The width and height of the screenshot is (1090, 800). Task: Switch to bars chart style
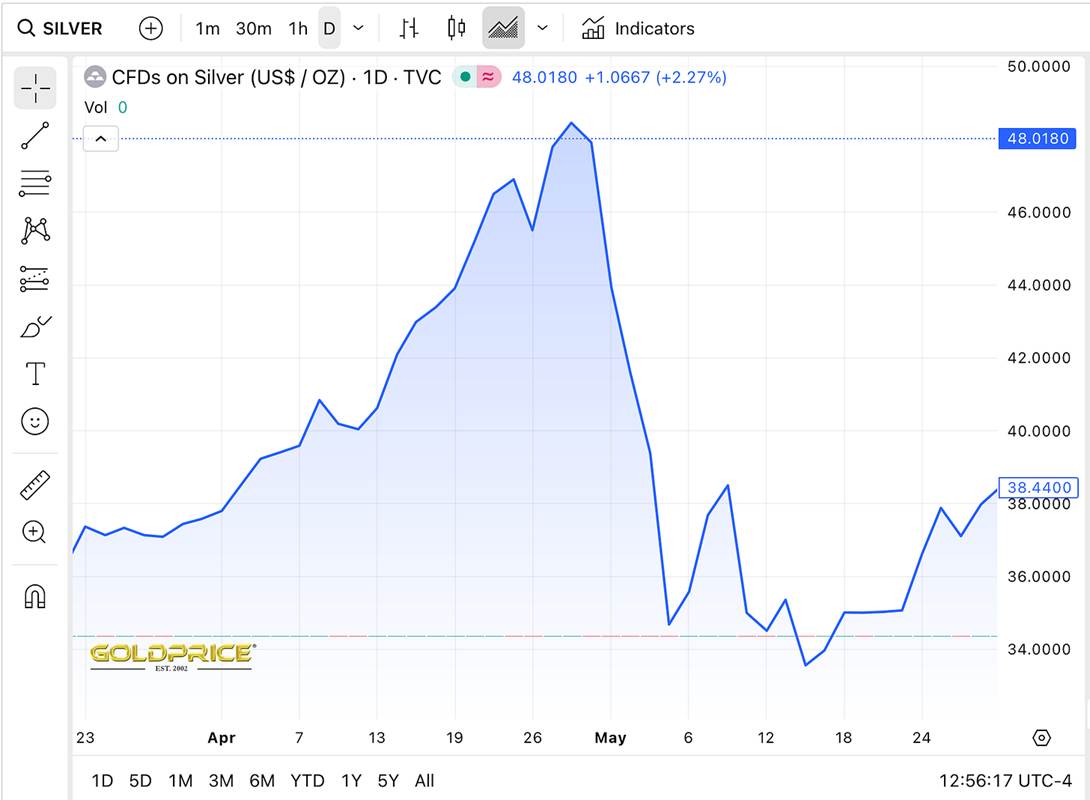click(x=408, y=28)
